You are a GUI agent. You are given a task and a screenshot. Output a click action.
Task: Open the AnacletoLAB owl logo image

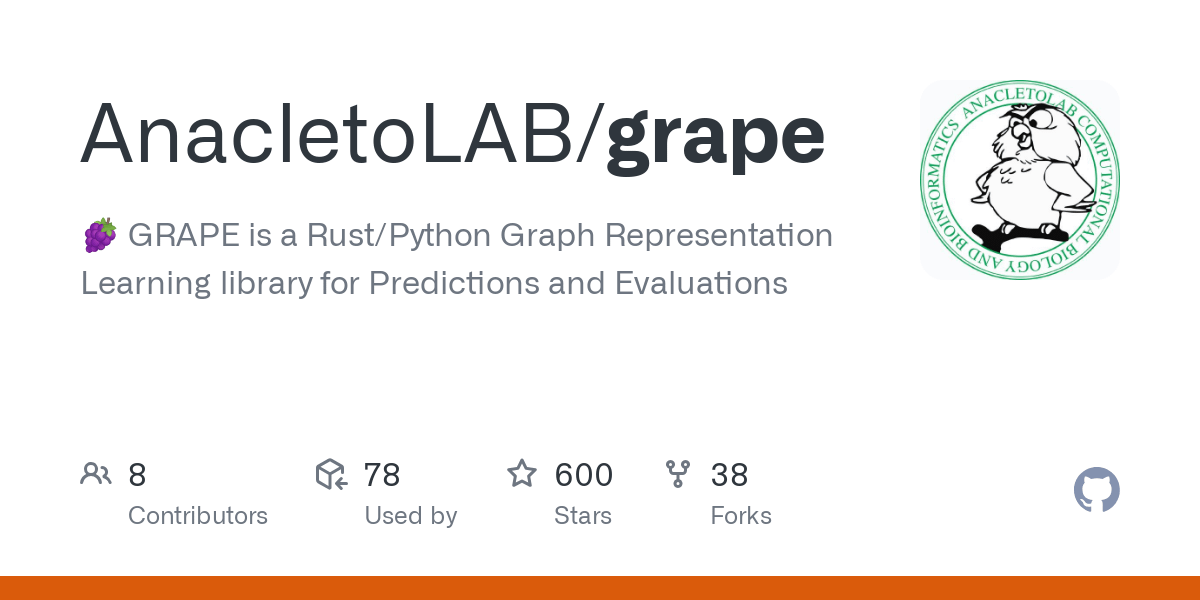tap(1020, 180)
